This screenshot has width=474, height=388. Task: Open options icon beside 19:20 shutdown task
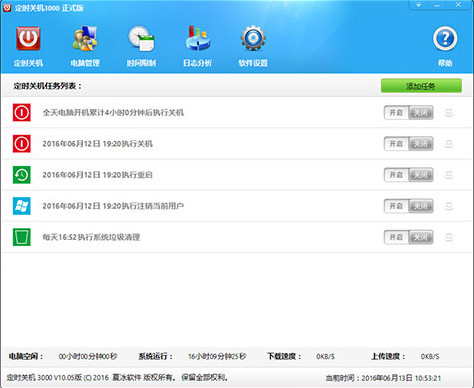449,144
